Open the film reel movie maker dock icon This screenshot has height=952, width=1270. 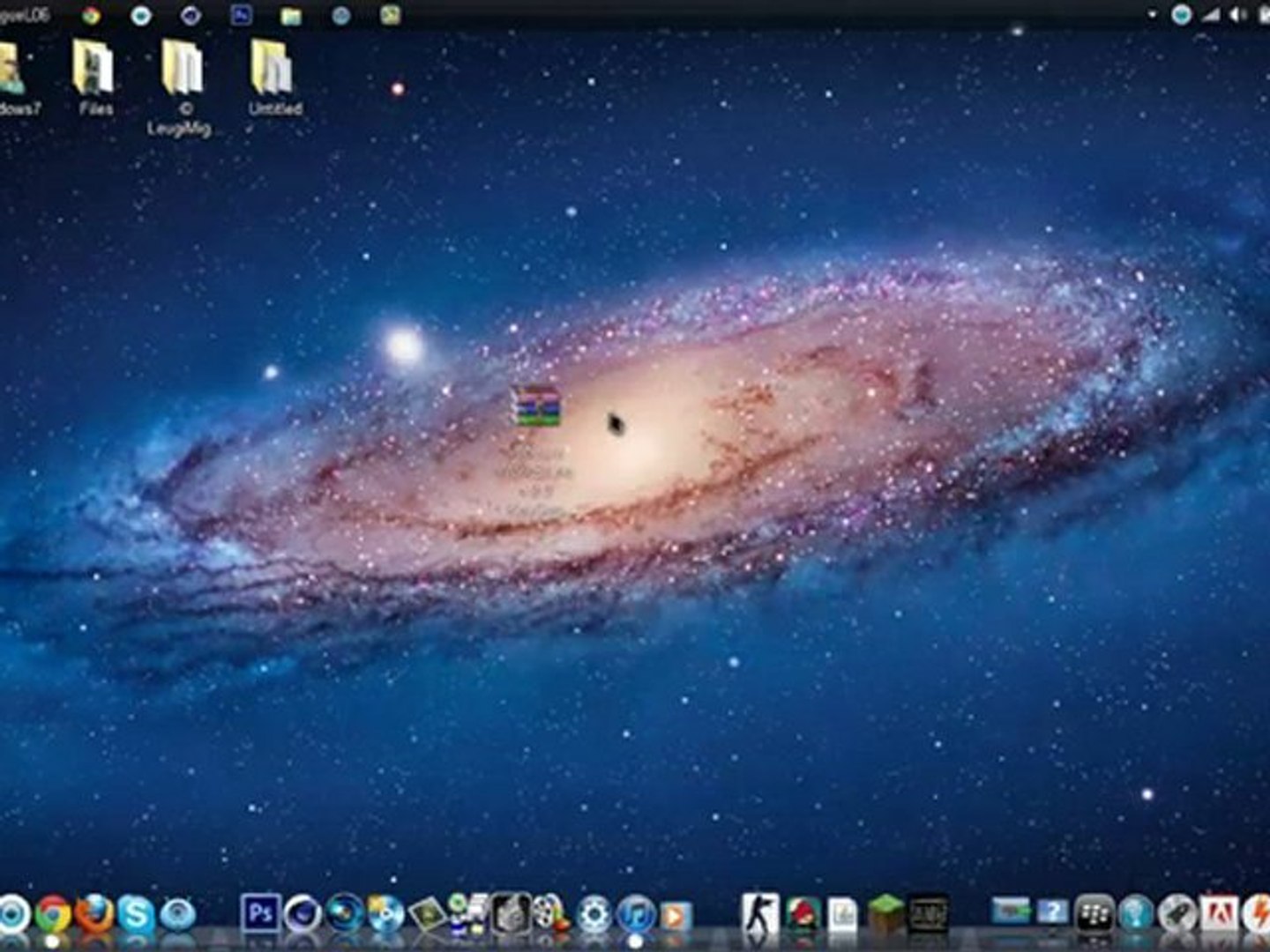550,914
